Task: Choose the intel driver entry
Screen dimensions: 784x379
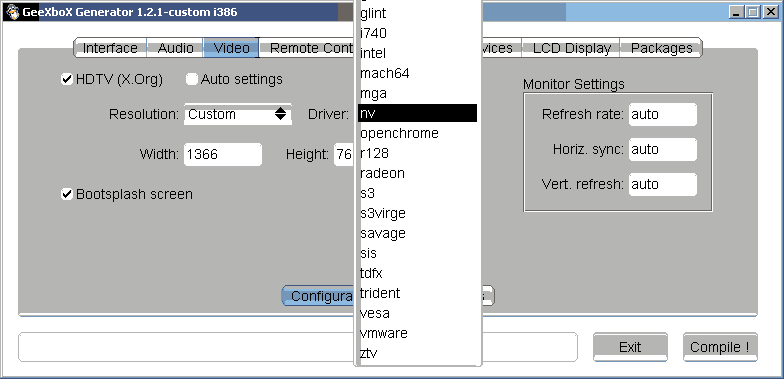Action: 418,53
